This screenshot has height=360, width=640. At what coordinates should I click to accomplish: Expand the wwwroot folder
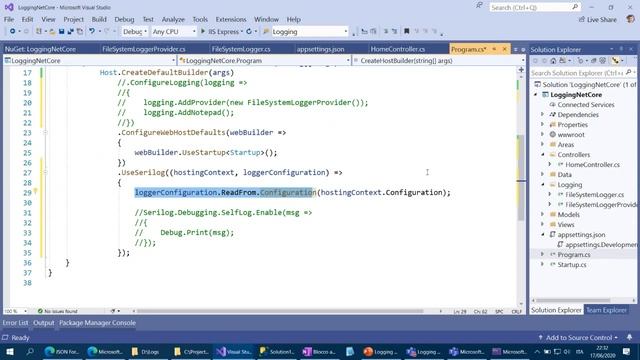tap(543, 134)
